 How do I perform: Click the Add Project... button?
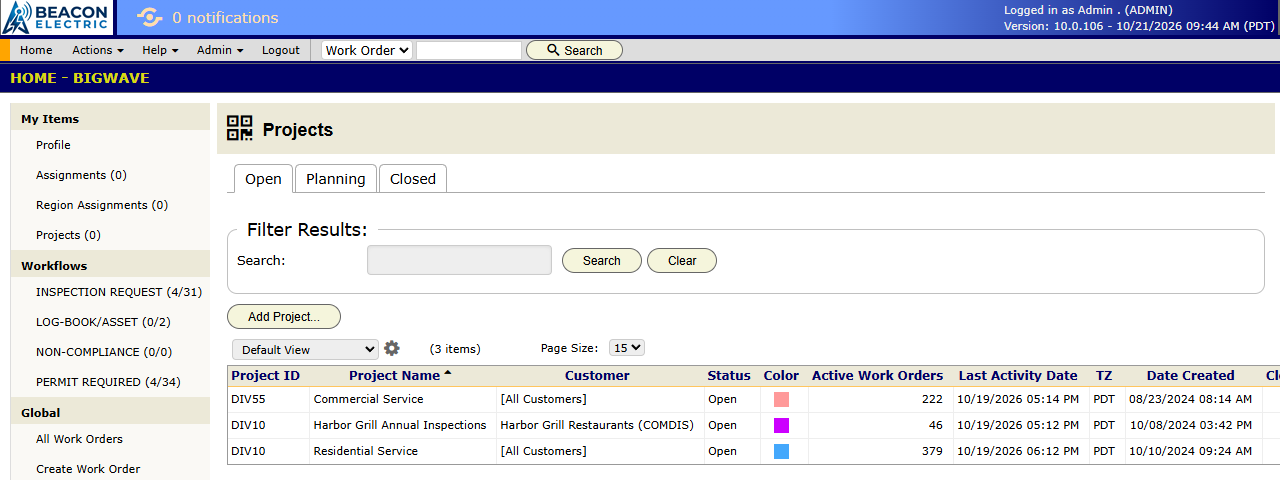tap(284, 317)
